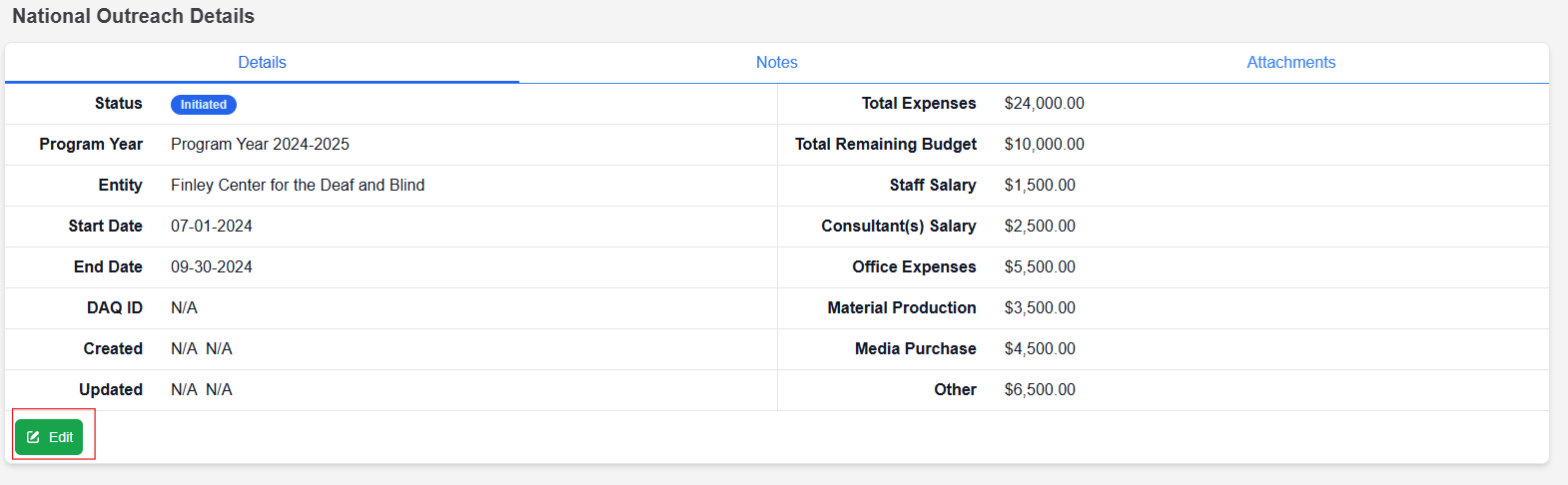
Task: Click the 'National Outreach Details' heading
Action: (133, 16)
